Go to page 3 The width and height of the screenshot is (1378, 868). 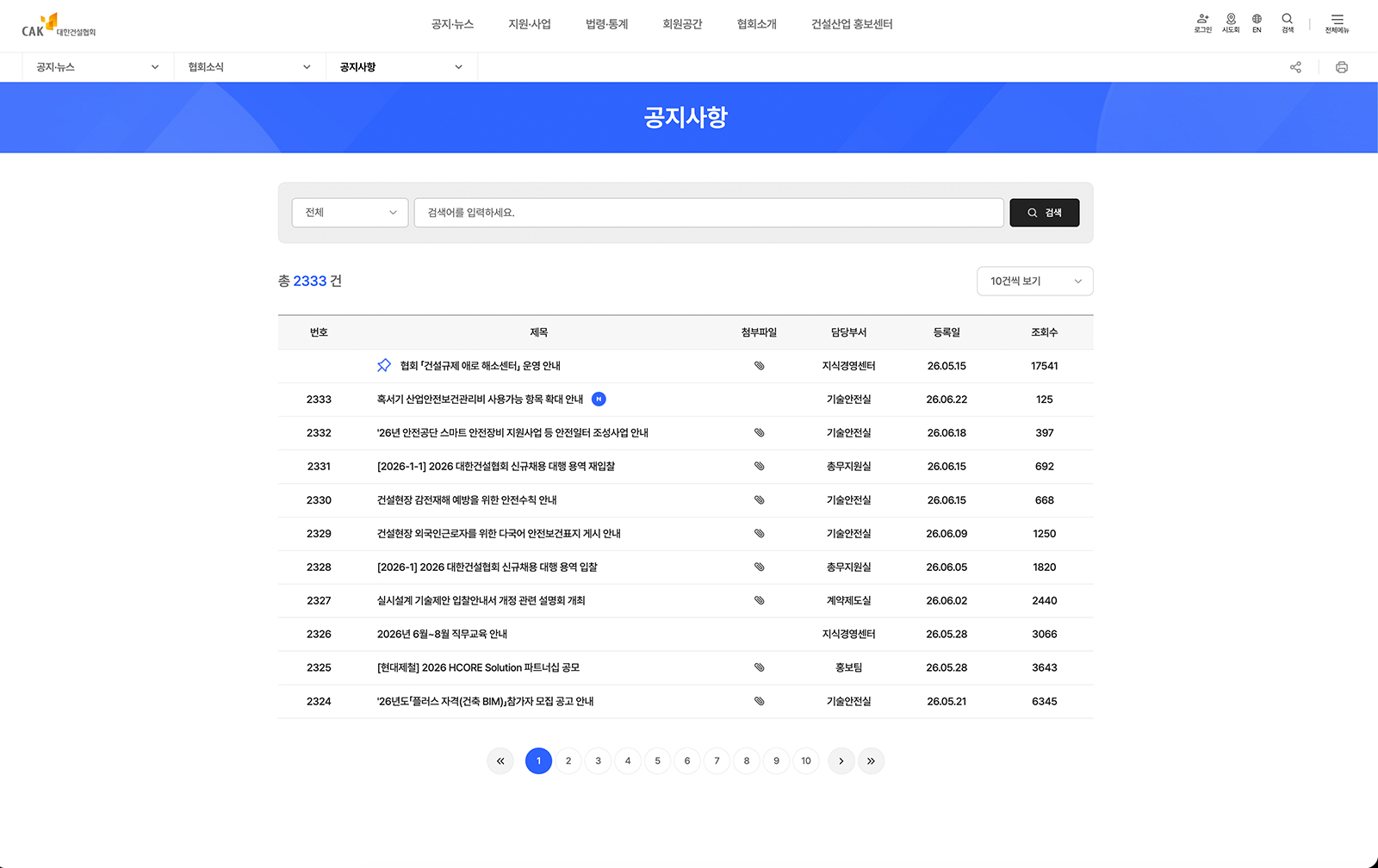599,761
